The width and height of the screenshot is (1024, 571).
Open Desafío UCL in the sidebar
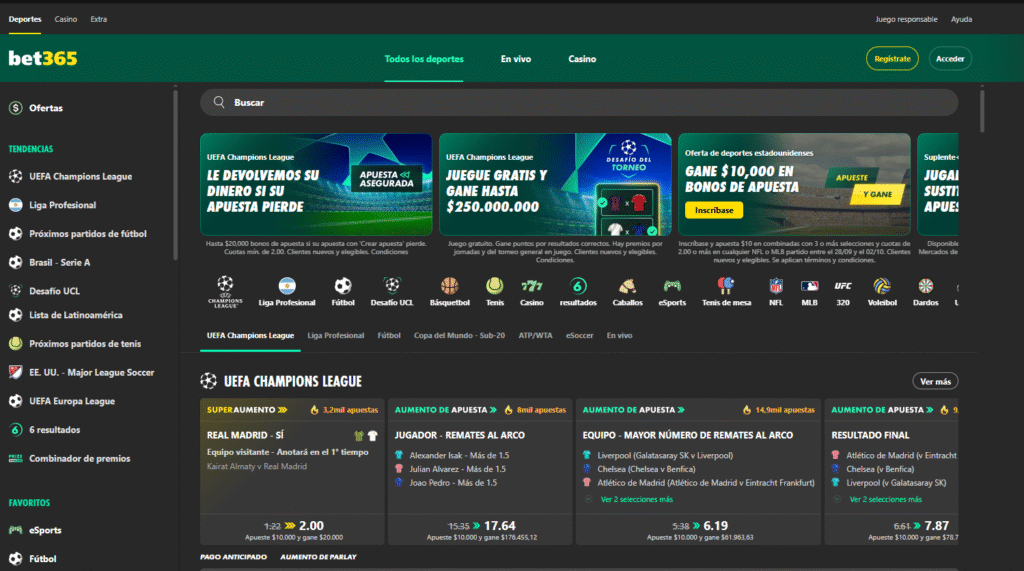coord(54,291)
